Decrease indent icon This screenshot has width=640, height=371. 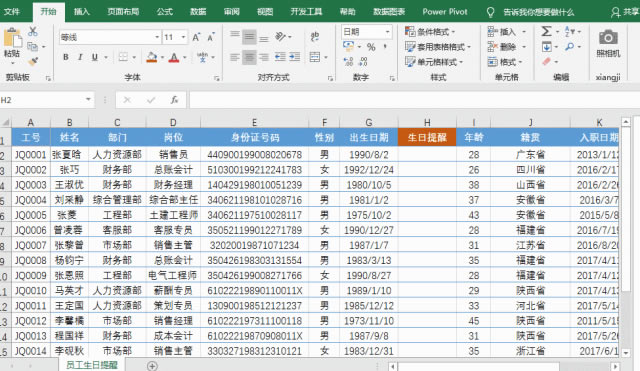[280, 57]
